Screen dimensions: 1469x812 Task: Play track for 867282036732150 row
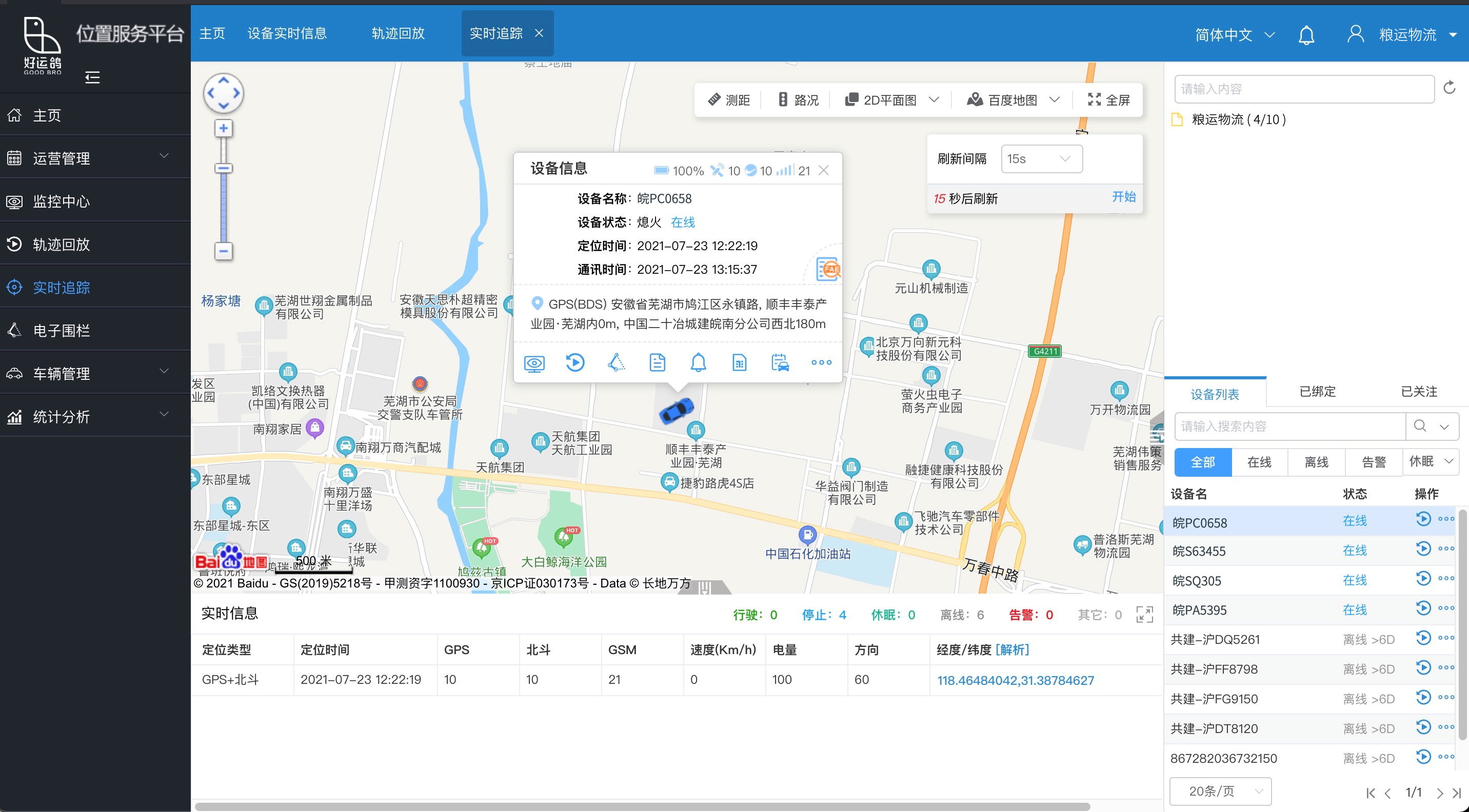[1423, 756]
